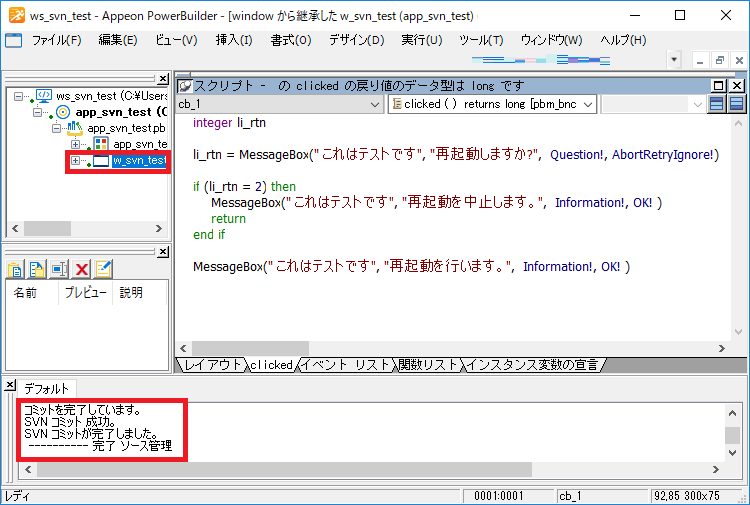Click the paste icon in the clip panel
This screenshot has width=750, height=505.
point(15,269)
